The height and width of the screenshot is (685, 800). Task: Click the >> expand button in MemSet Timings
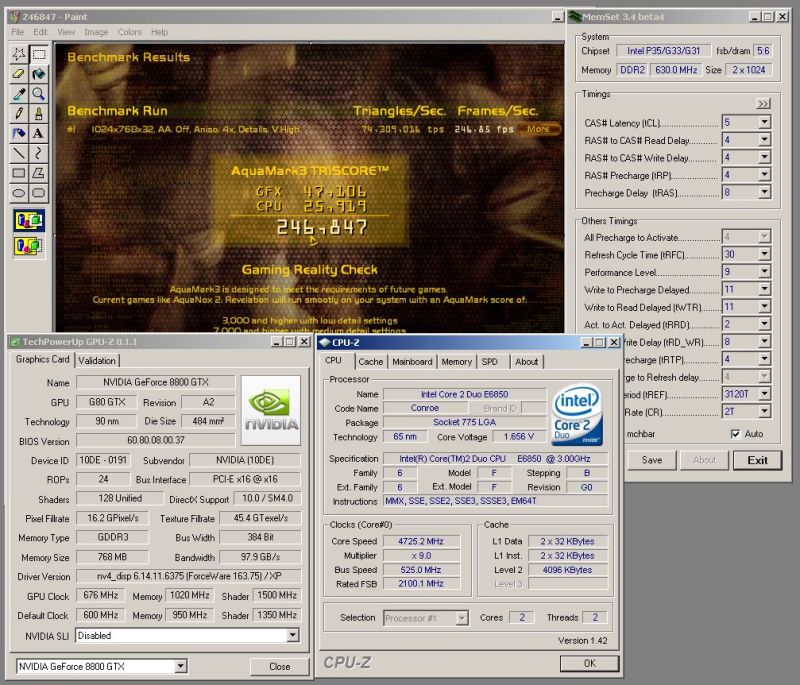click(763, 104)
